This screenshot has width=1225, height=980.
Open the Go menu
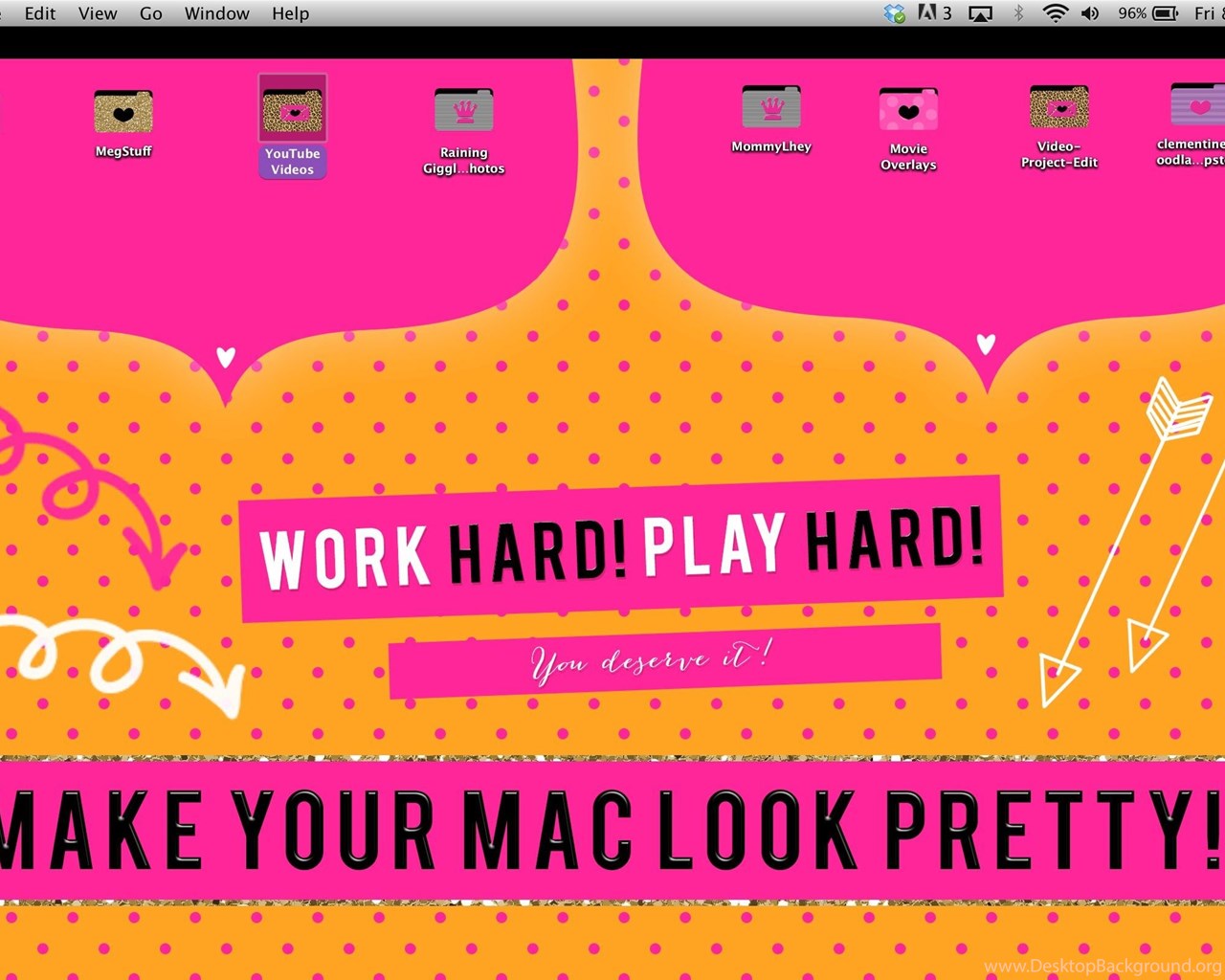(x=151, y=13)
